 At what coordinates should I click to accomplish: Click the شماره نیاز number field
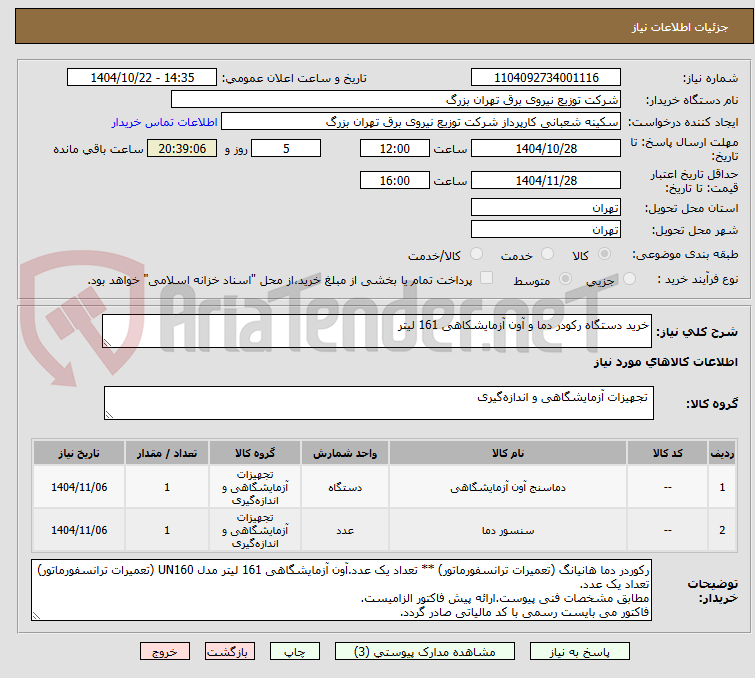[546, 78]
